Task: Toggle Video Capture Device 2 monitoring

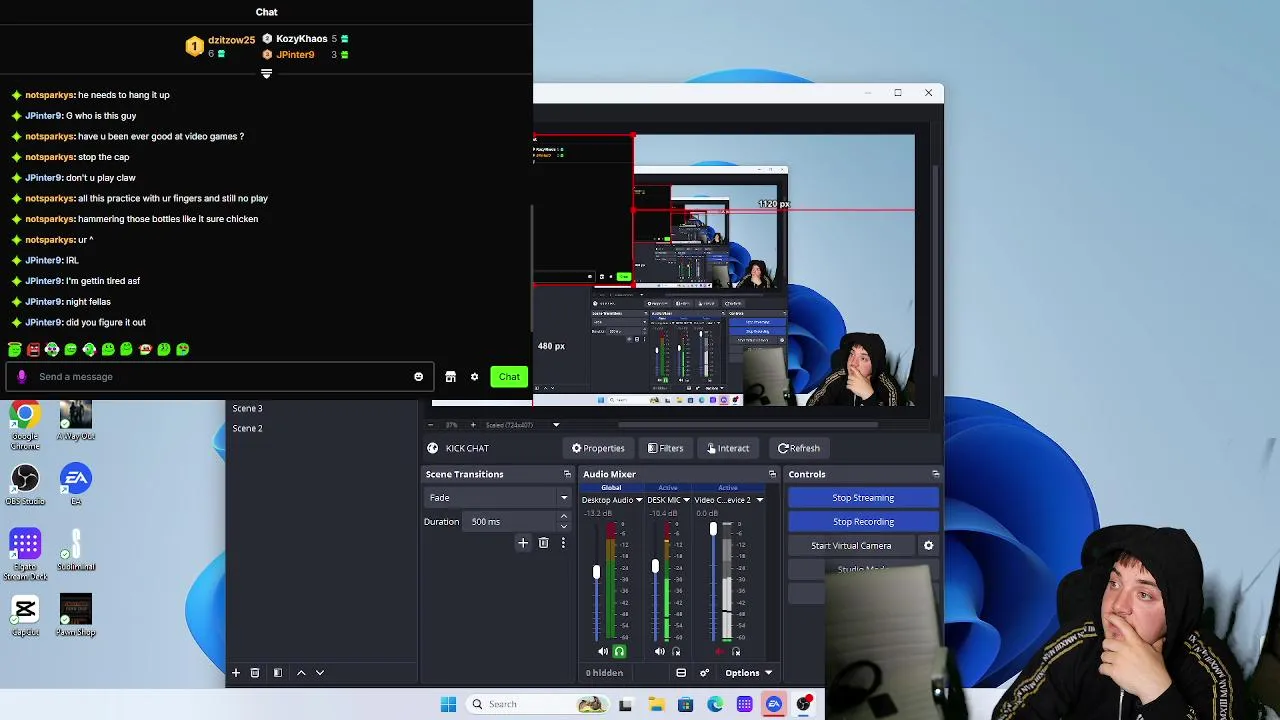Action: (x=736, y=652)
